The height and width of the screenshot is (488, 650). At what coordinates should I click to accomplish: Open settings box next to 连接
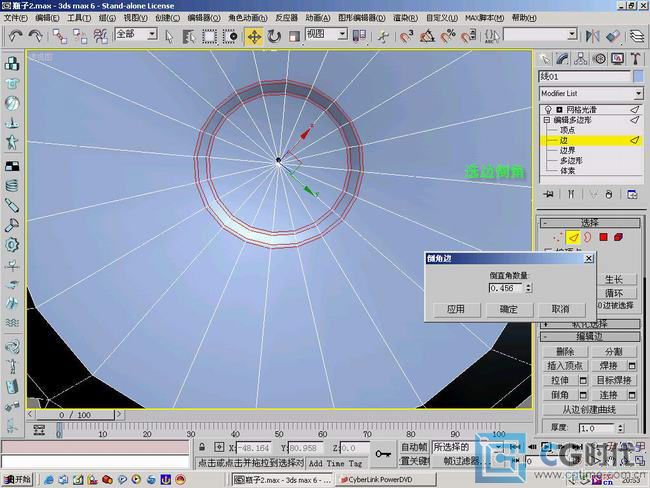pyautogui.click(x=632, y=395)
